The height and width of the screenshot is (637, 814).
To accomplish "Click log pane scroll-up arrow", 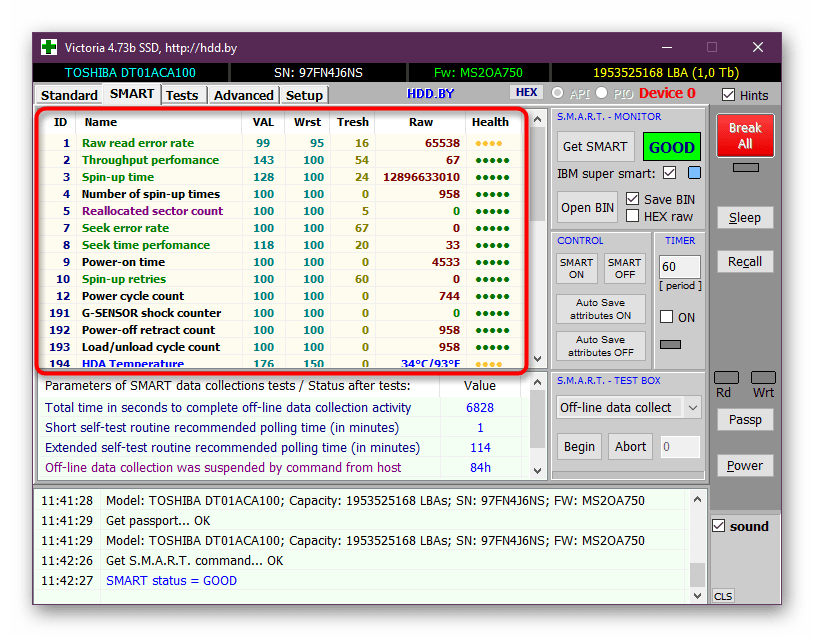I will (697, 499).
